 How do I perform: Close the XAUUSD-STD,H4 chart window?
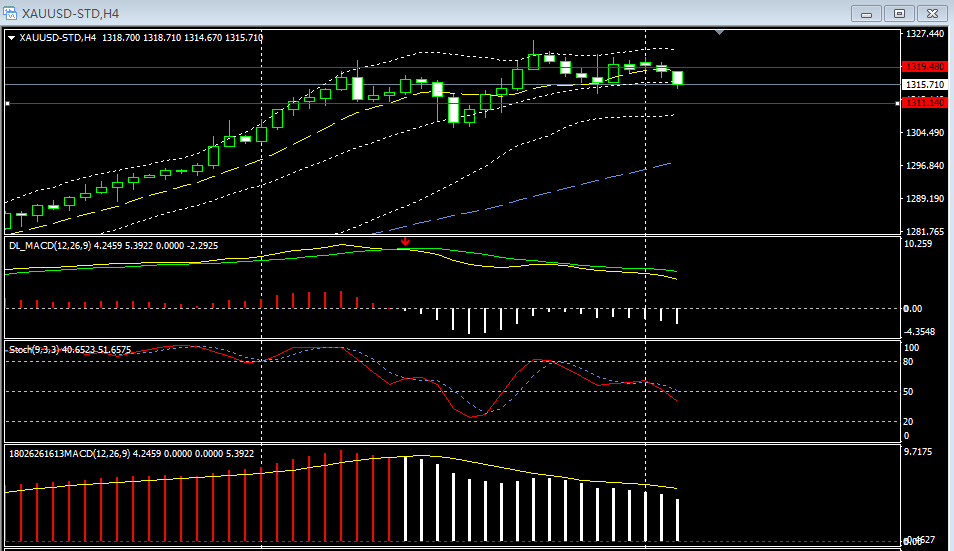pyautogui.click(x=931, y=13)
